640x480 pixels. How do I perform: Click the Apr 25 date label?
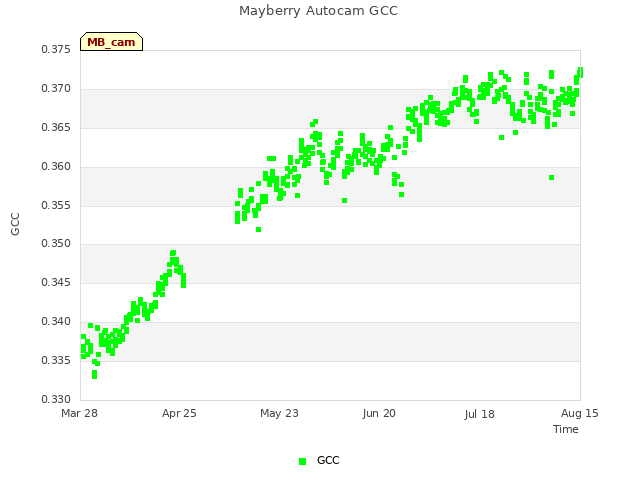point(179,413)
